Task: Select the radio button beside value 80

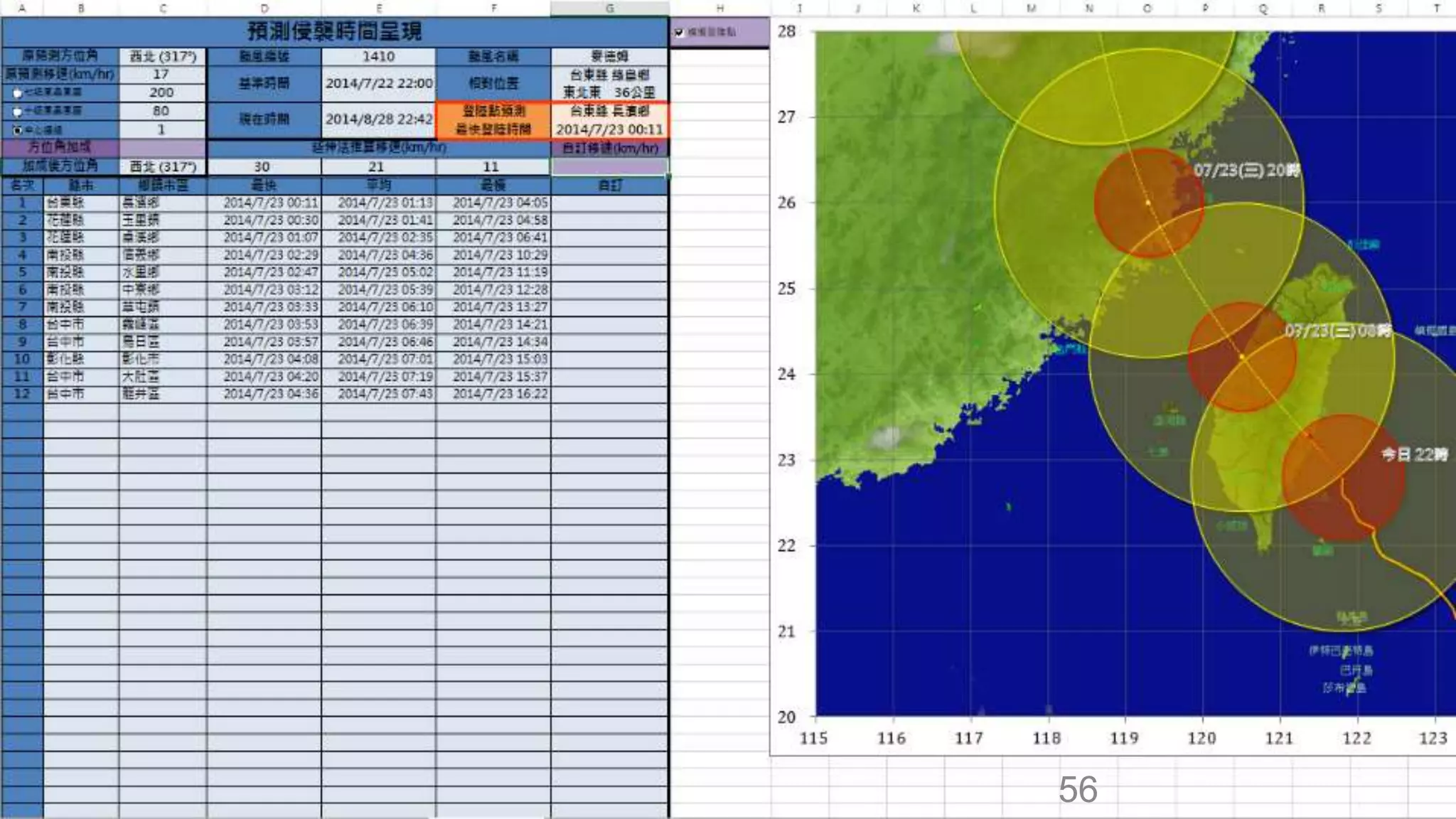Action: (17, 112)
